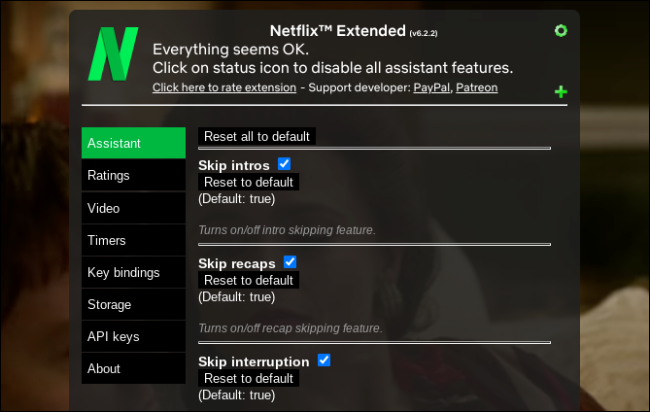Screen dimensions: 650x412
Task: Open the Video settings tab
Action: 133,208
